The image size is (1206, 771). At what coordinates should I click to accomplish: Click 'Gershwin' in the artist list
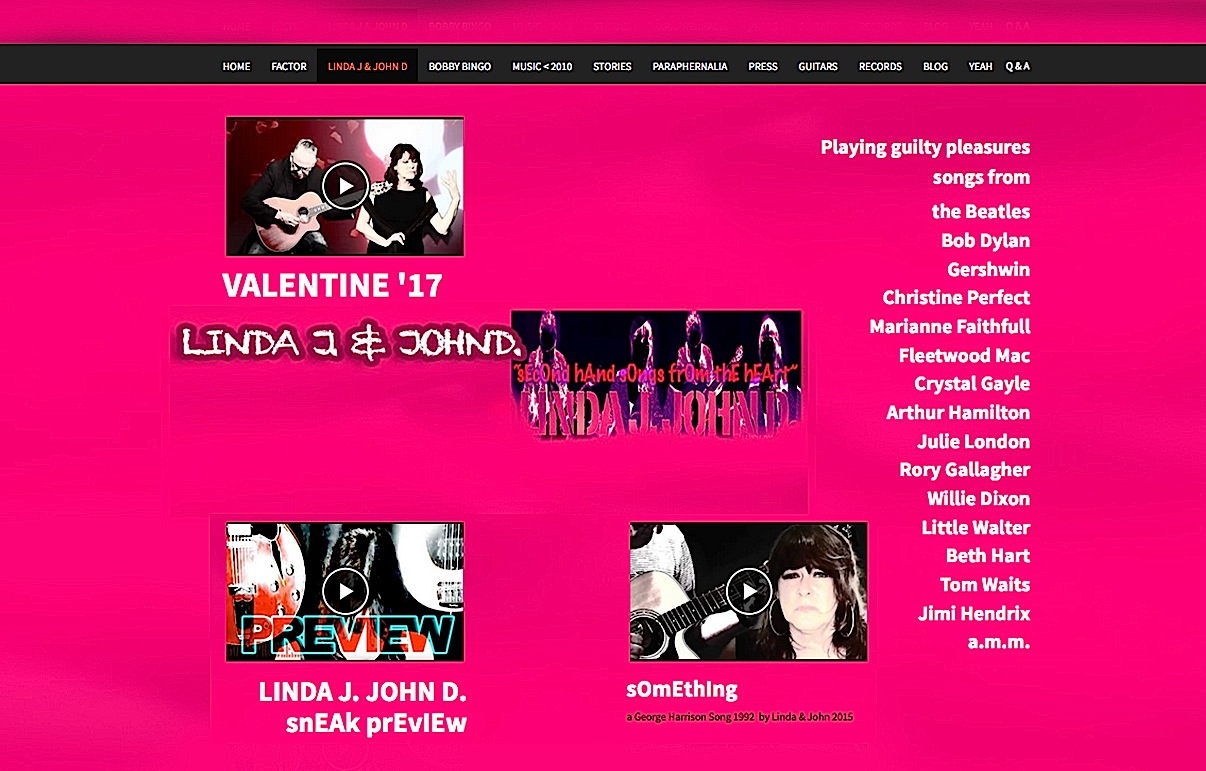coord(989,269)
